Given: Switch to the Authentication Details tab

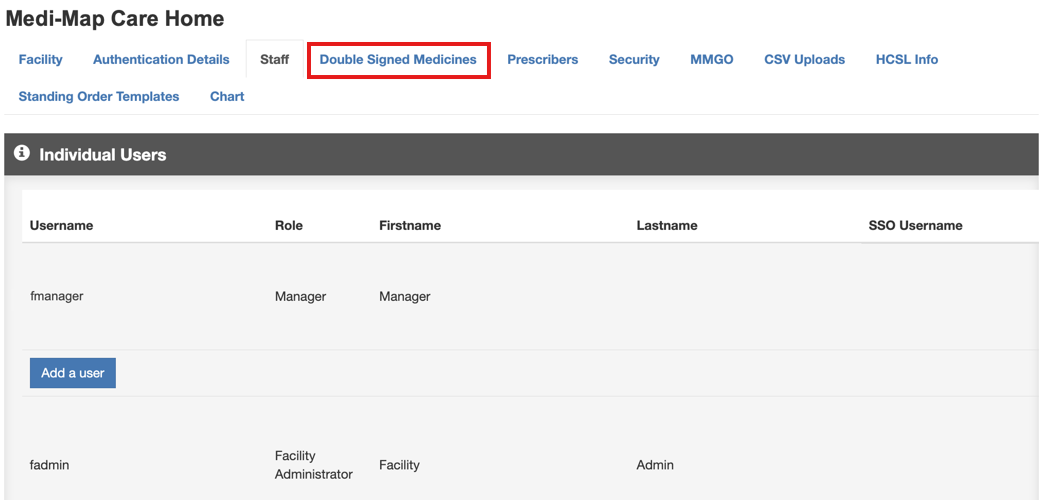Looking at the screenshot, I should tap(161, 60).
